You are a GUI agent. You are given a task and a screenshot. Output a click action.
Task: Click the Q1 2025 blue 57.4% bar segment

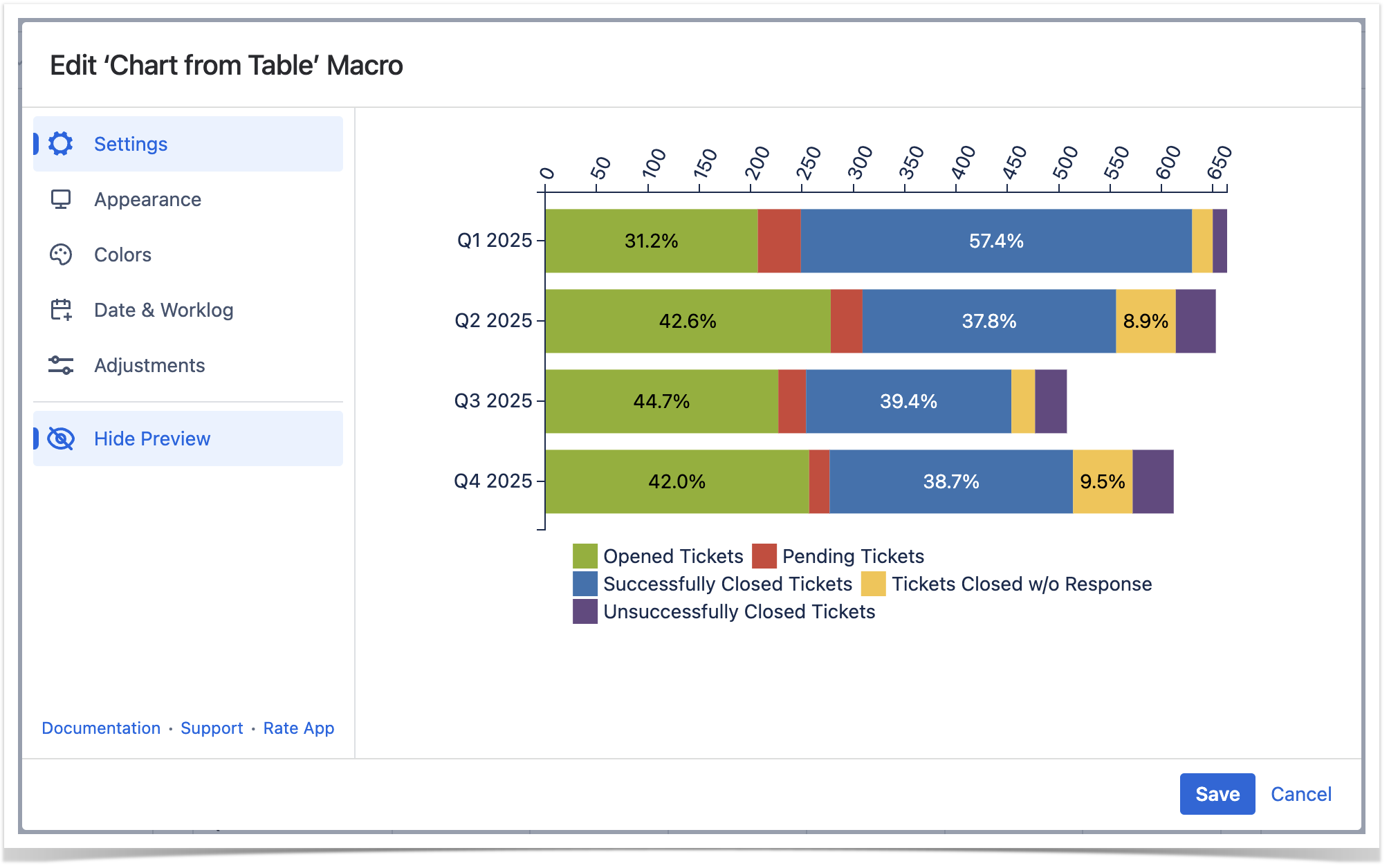995,241
